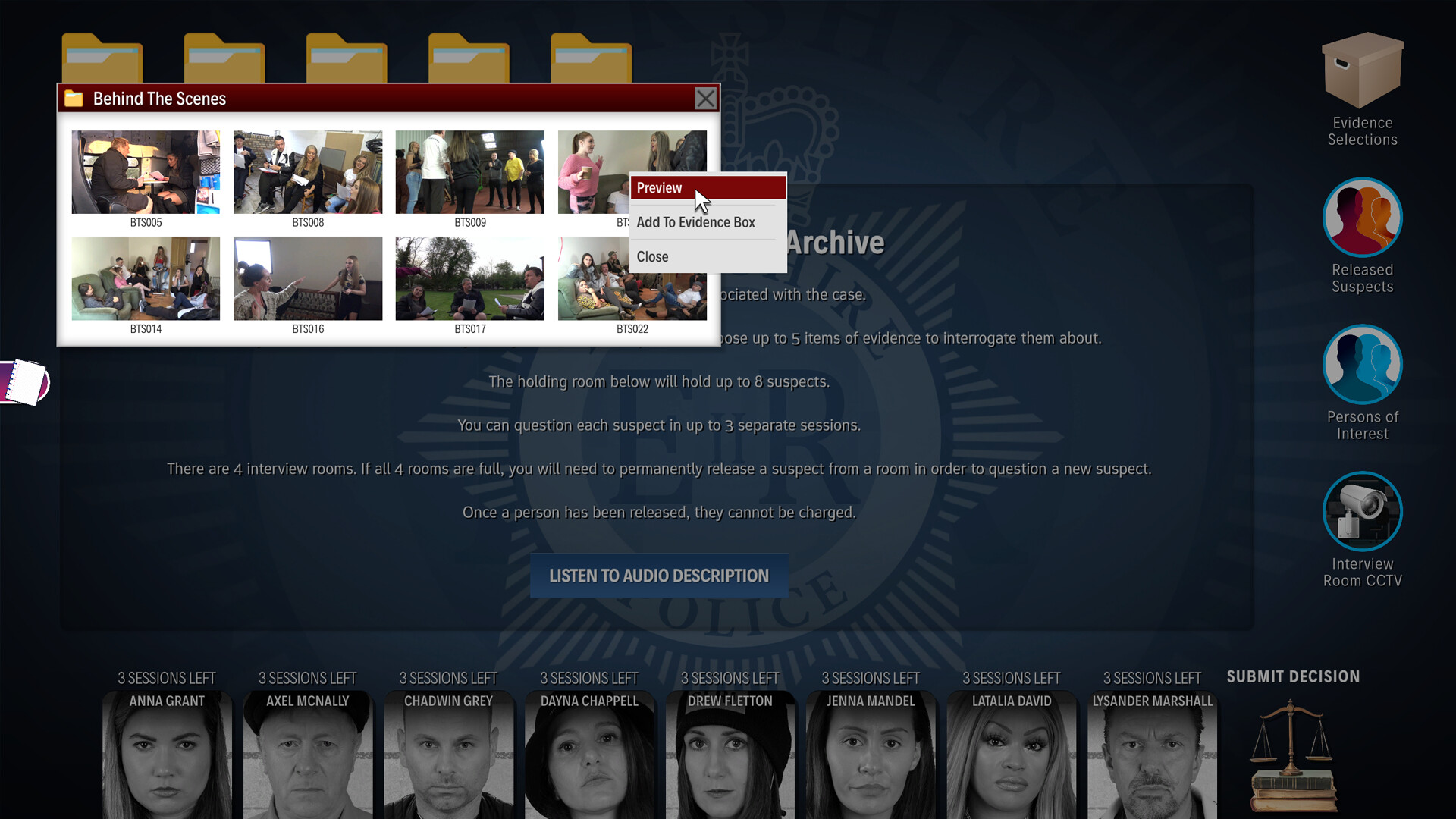Open Persons of Interest icon
The width and height of the screenshot is (1456, 819).
pyautogui.click(x=1362, y=365)
